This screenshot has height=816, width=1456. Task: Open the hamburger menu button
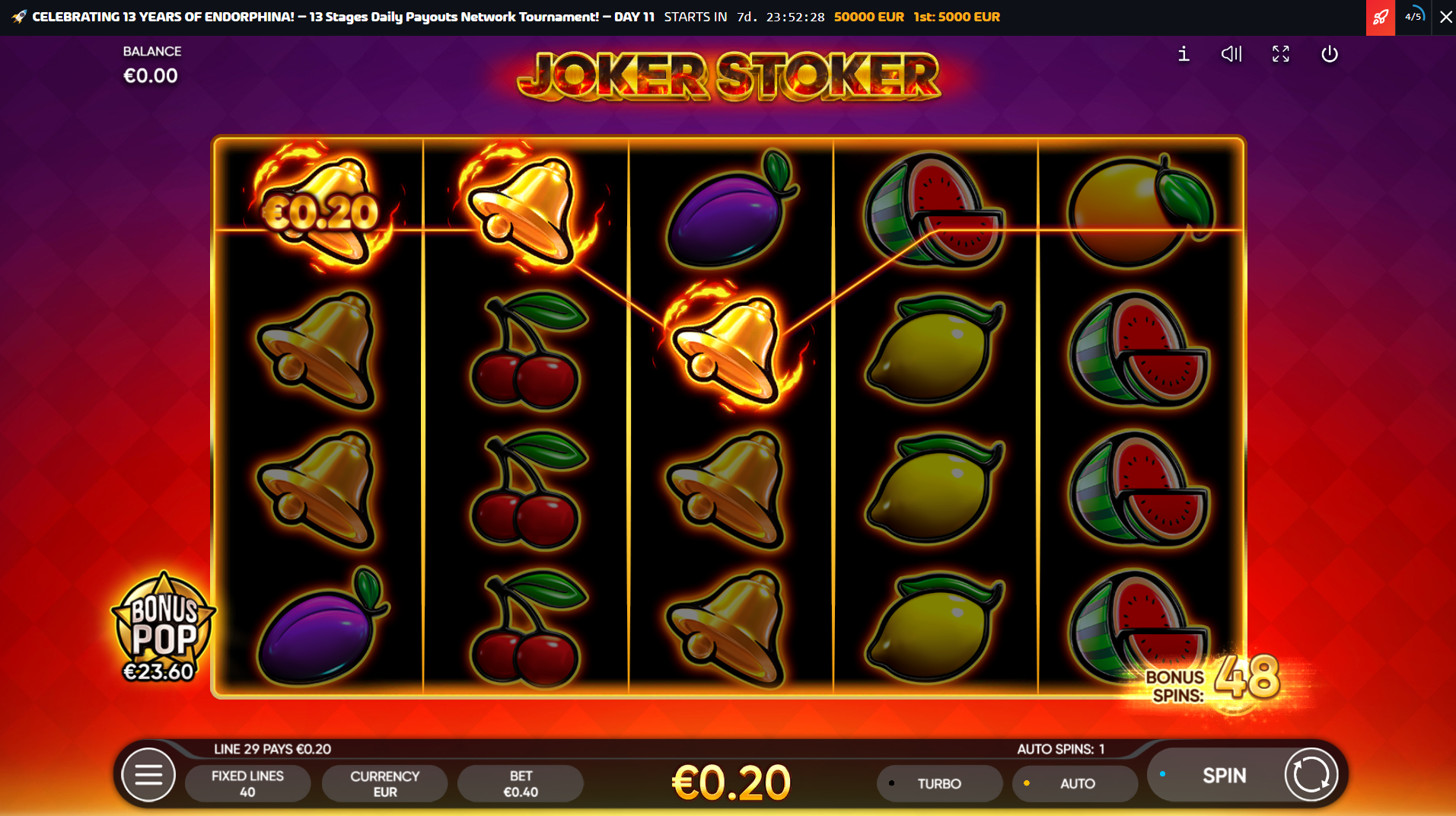148,776
